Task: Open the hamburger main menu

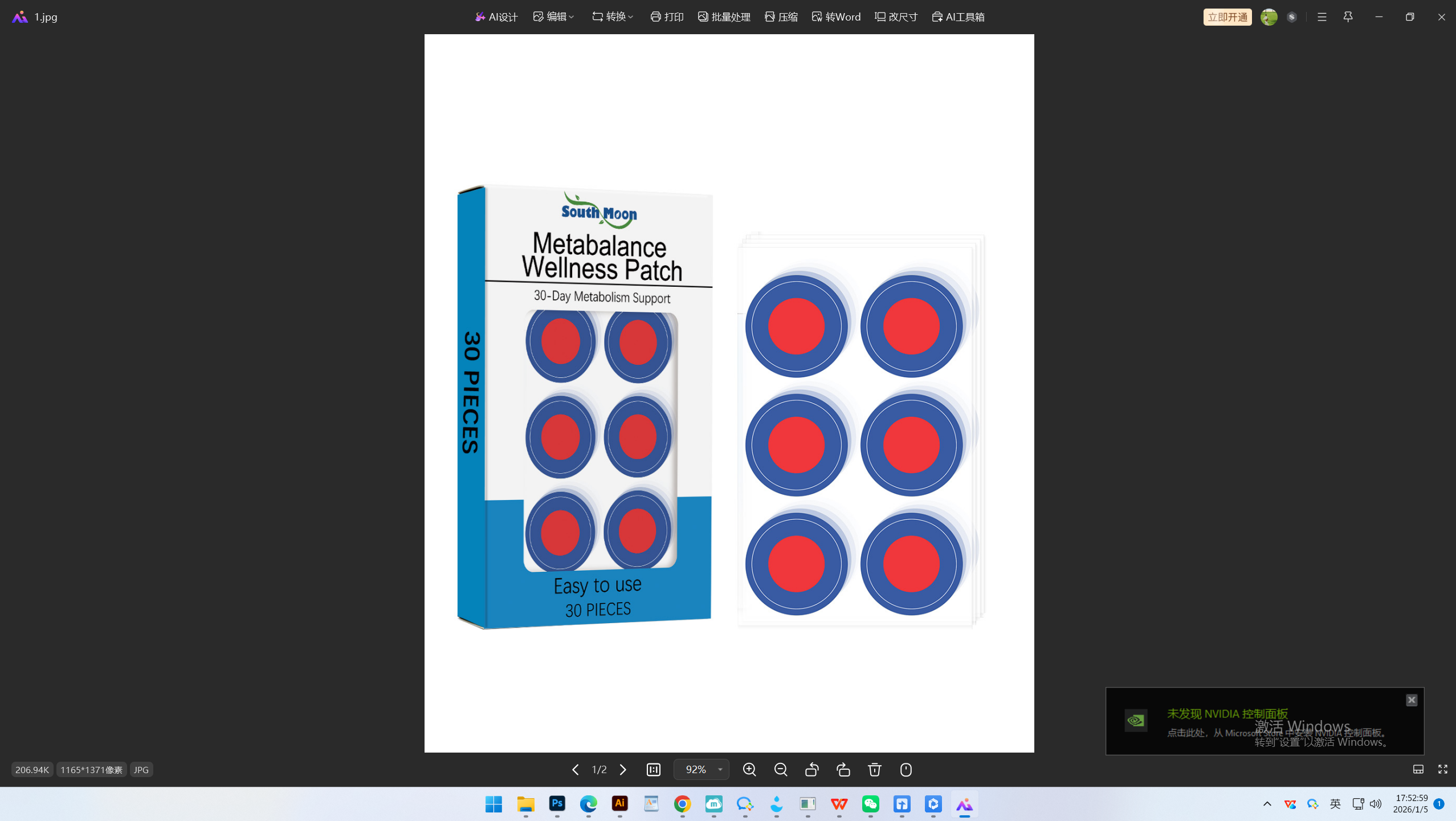Action: click(1322, 17)
